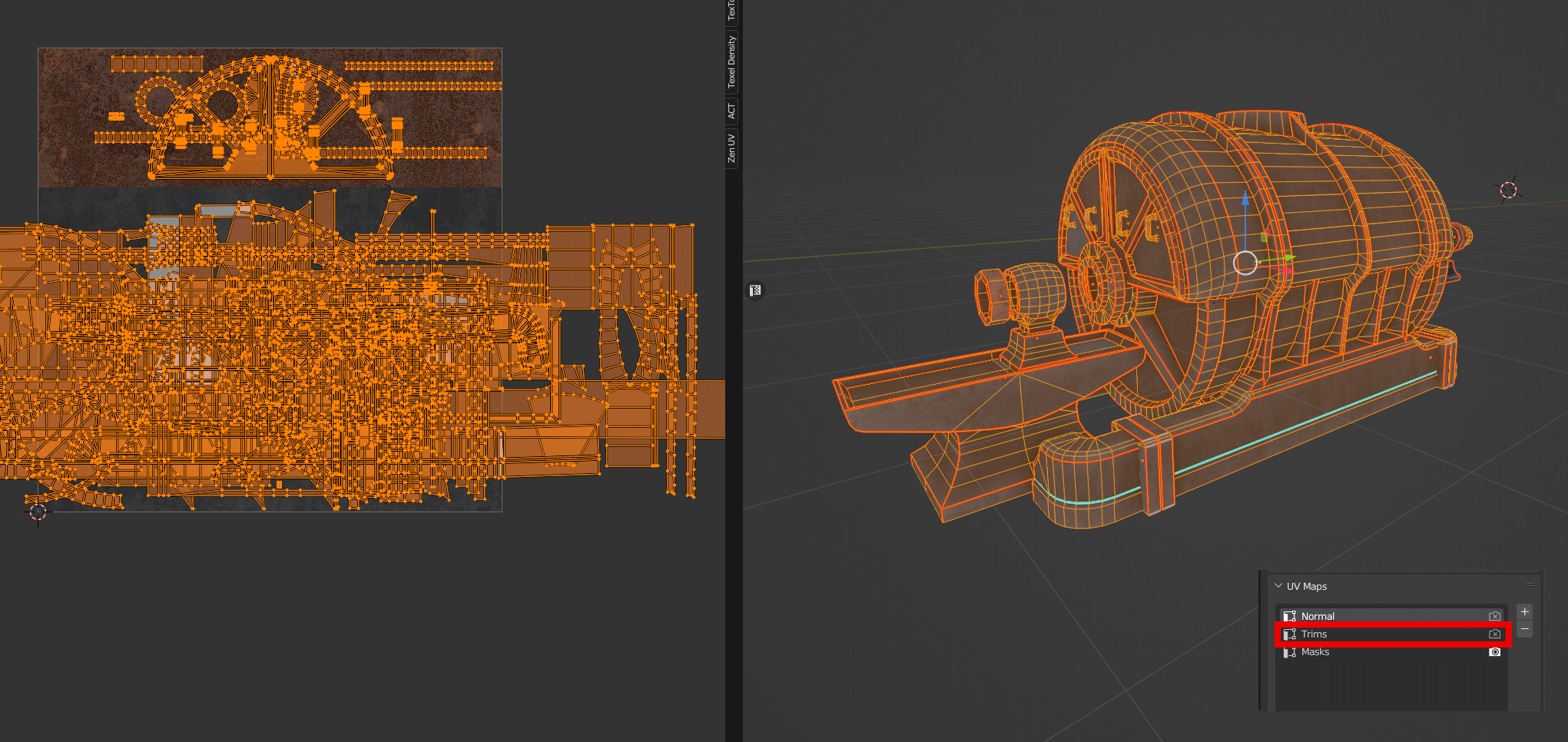The image size is (1568, 742).
Task: Click the UV icon beside Normal
Action: pos(1289,616)
